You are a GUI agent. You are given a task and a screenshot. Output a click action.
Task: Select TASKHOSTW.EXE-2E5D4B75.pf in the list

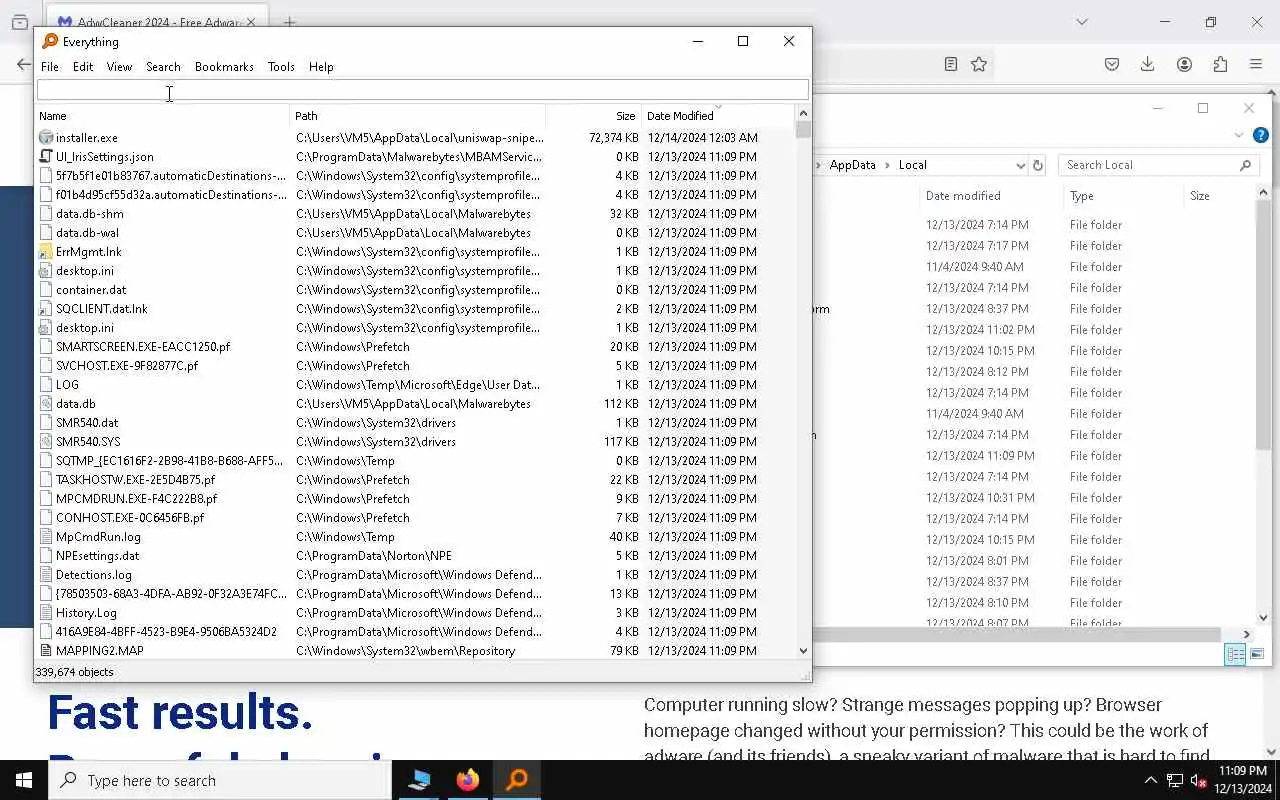[136, 480]
